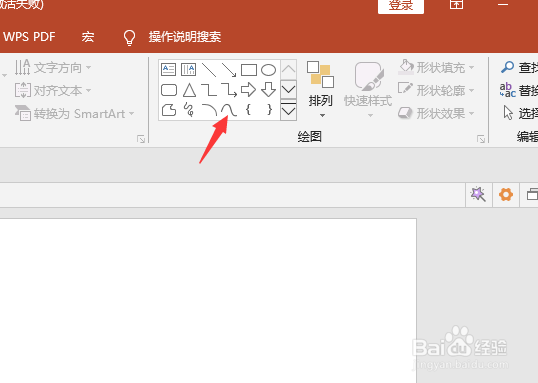Show previous row in shapes gallery
Image resolution: width=538 pixels, height=383 pixels.
pos(288,70)
